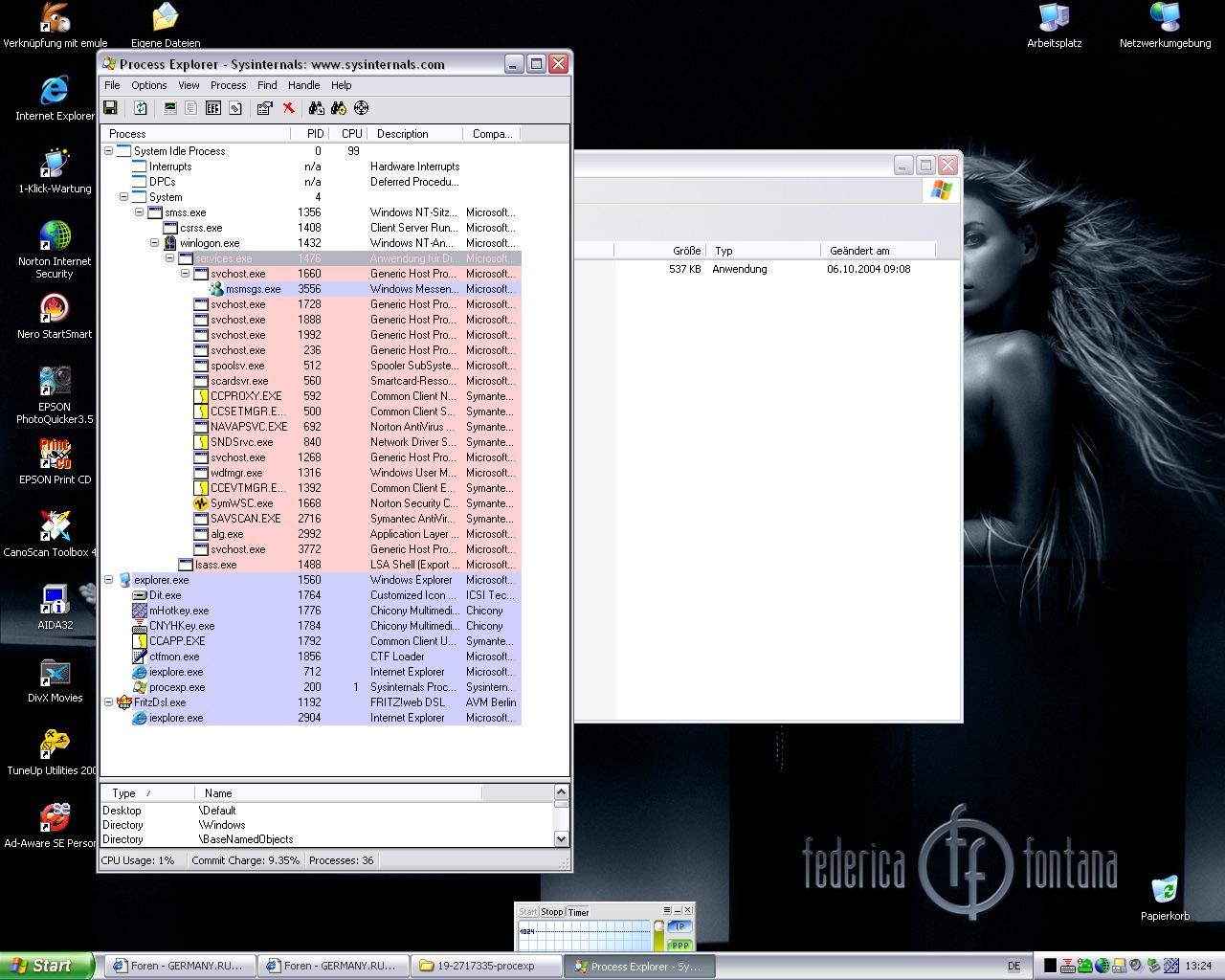1225x980 pixels.
Task: Select the procexp.exe process row
Action: point(311,687)
